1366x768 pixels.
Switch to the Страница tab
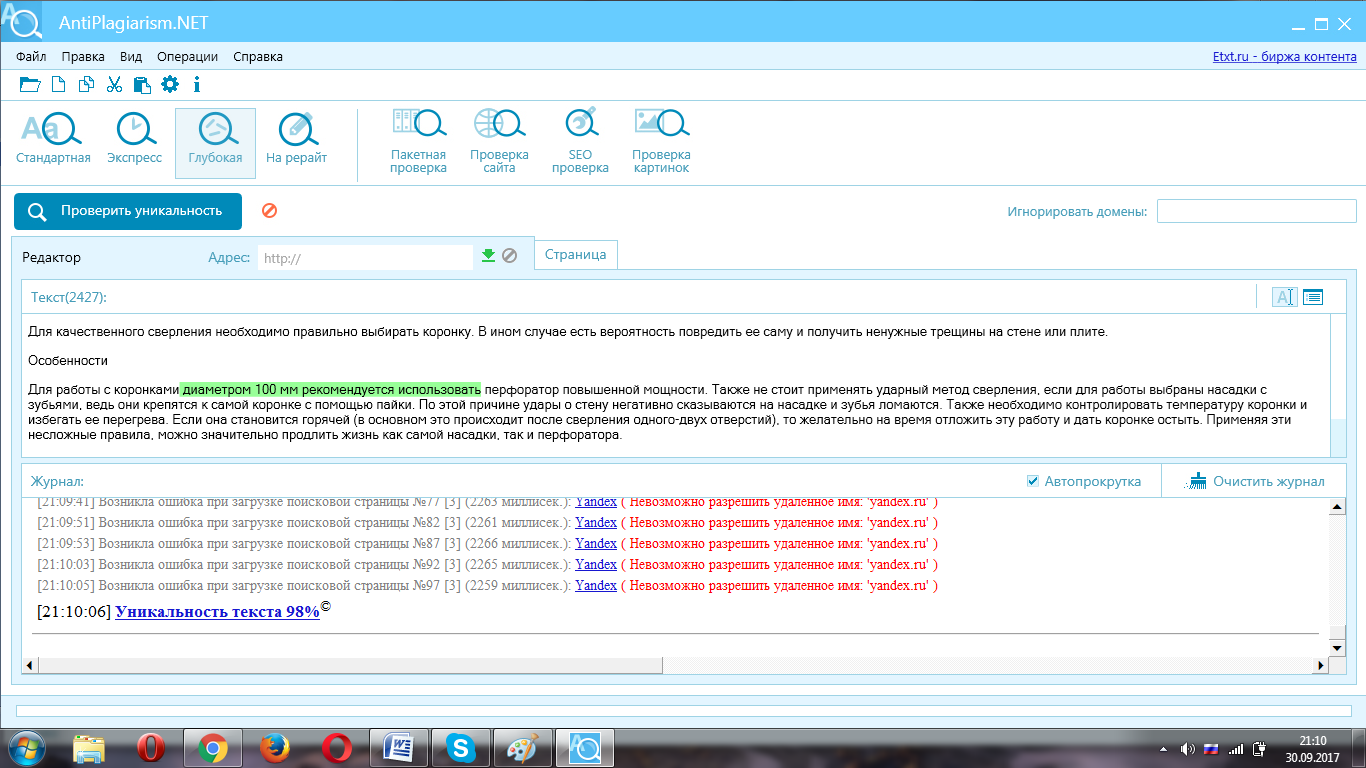click(x=576, y=255)
